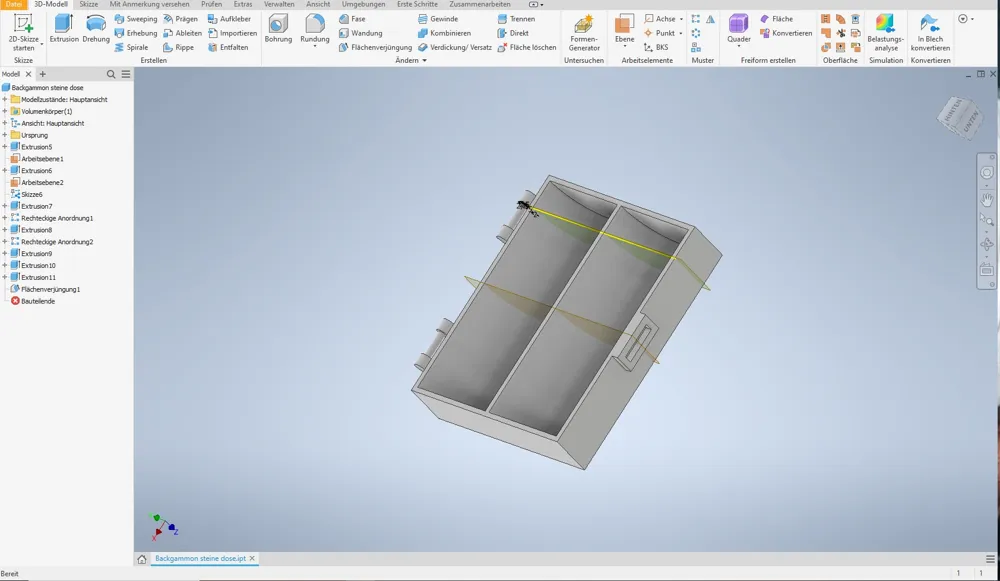Expand the Ursprung folder
1000x581 pixels.
[5, 135]
